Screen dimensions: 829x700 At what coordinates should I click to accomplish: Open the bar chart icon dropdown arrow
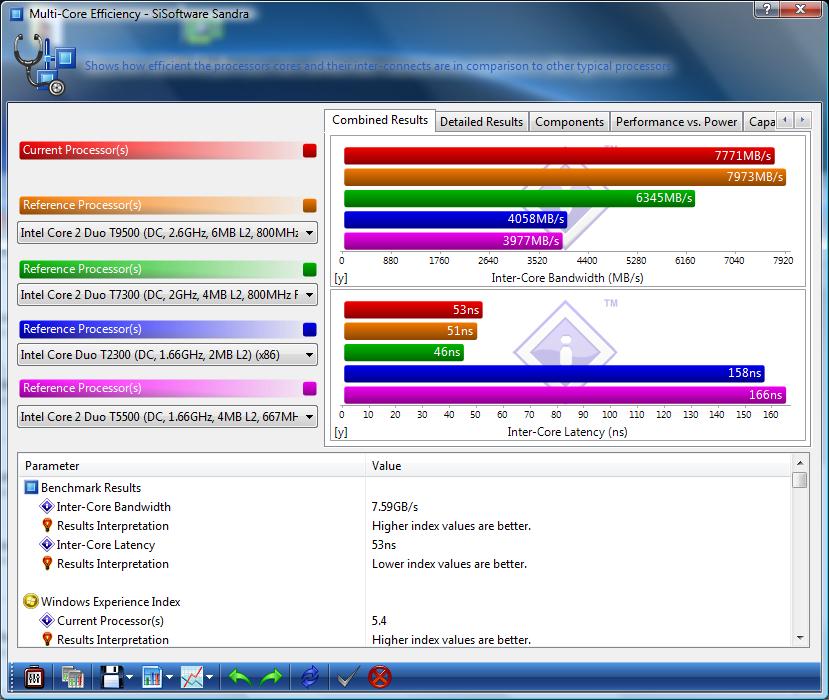(169, 677)
